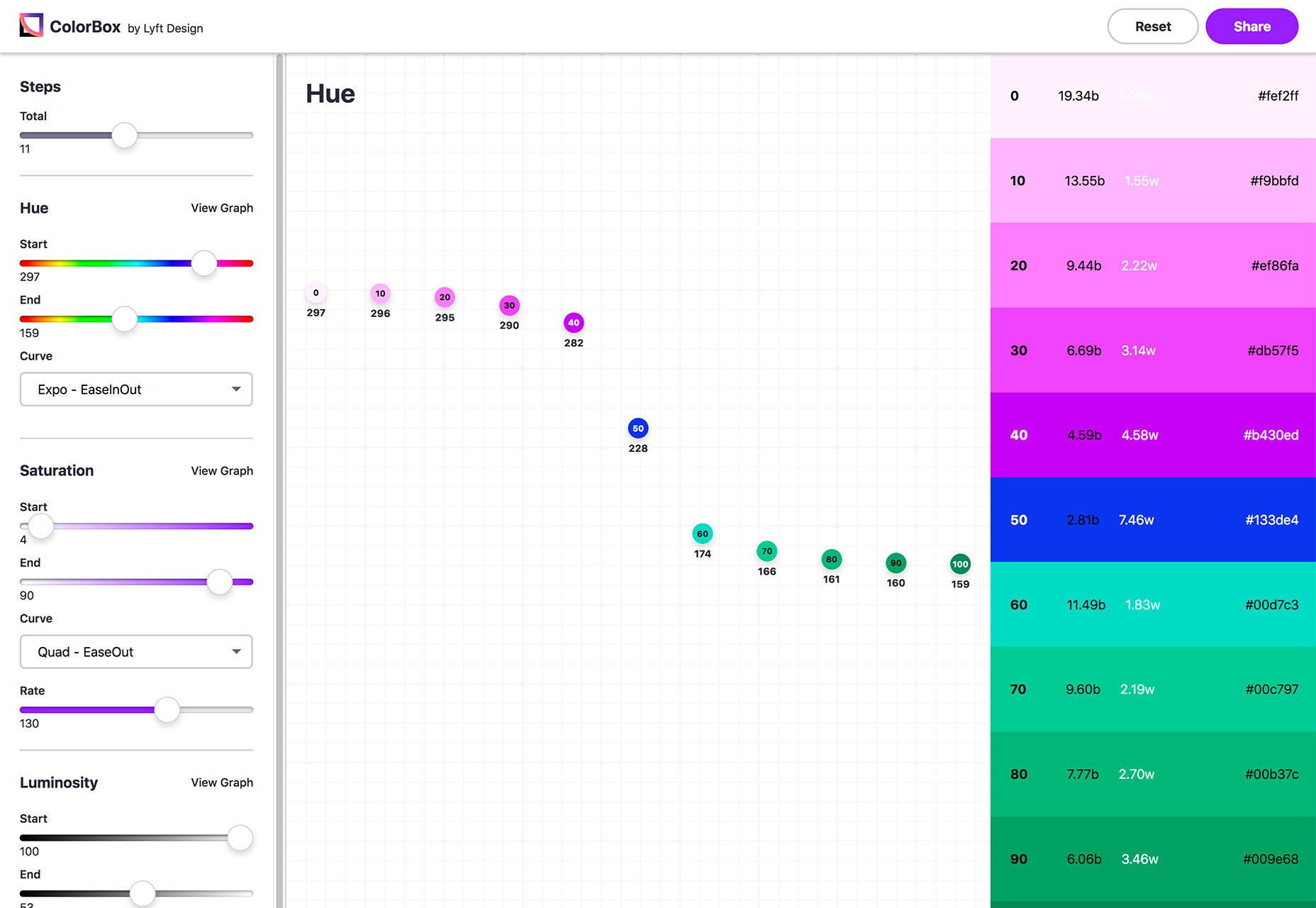Click the Hue start value 297

pyautogui.click(x=30, y=277)
